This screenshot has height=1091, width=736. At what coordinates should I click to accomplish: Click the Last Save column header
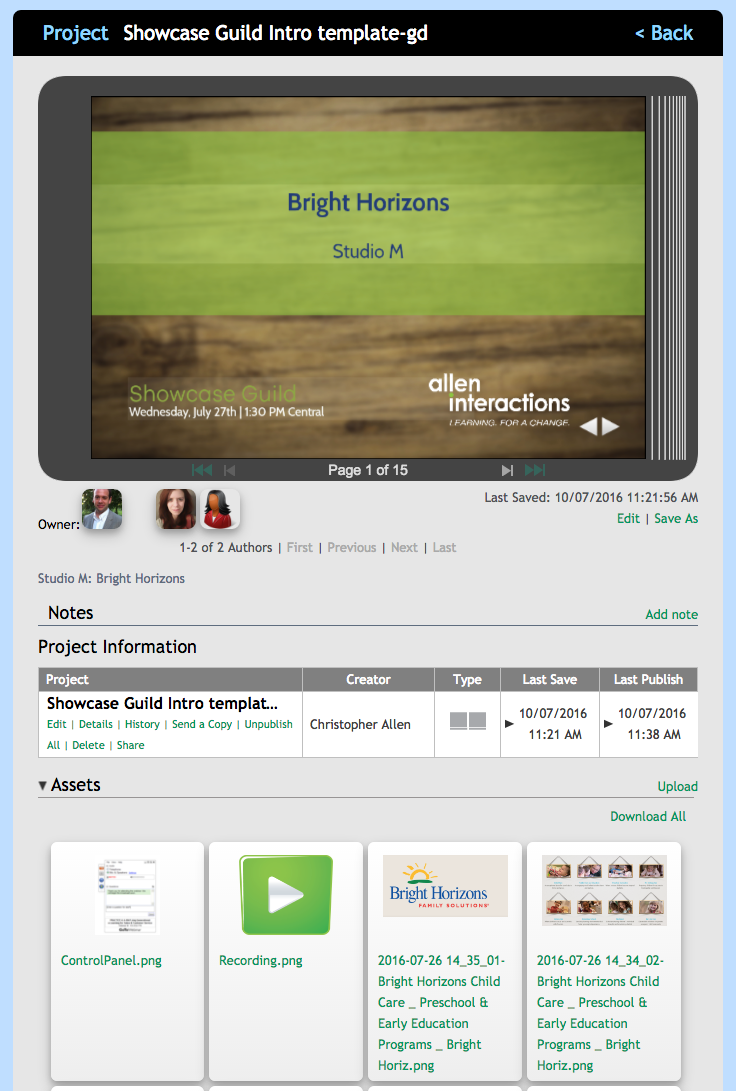pyautogui.click(x=550, y=680)
